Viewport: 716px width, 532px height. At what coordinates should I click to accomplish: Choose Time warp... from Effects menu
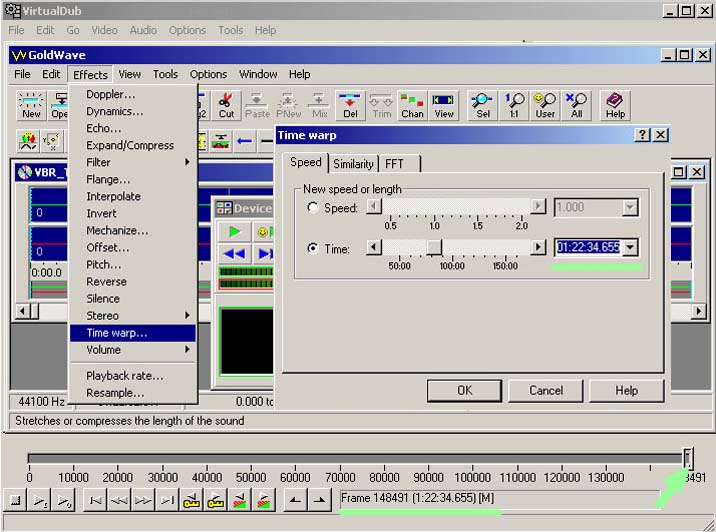(133, 333)
